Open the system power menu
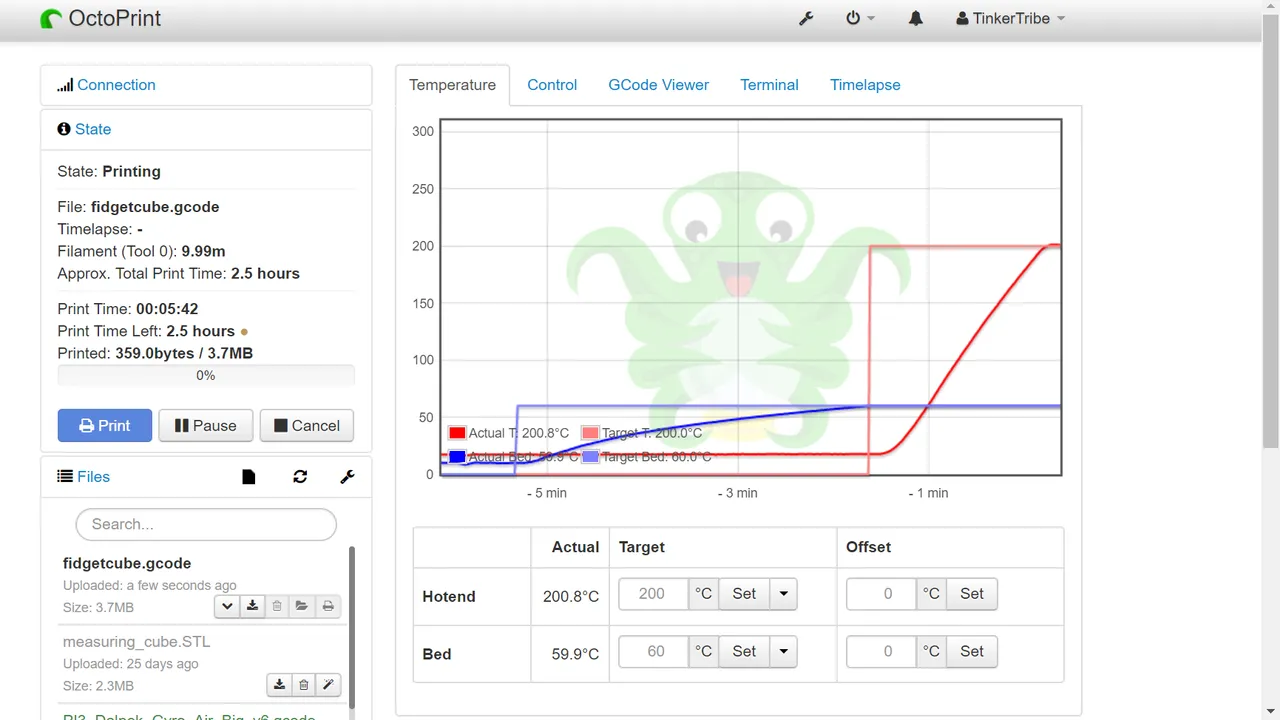Viewport: 1280px width, 720px height. click(860, 18)
